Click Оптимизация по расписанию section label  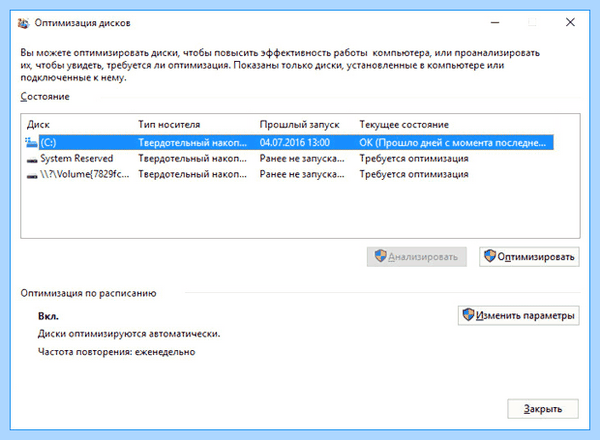coord(88,293)
